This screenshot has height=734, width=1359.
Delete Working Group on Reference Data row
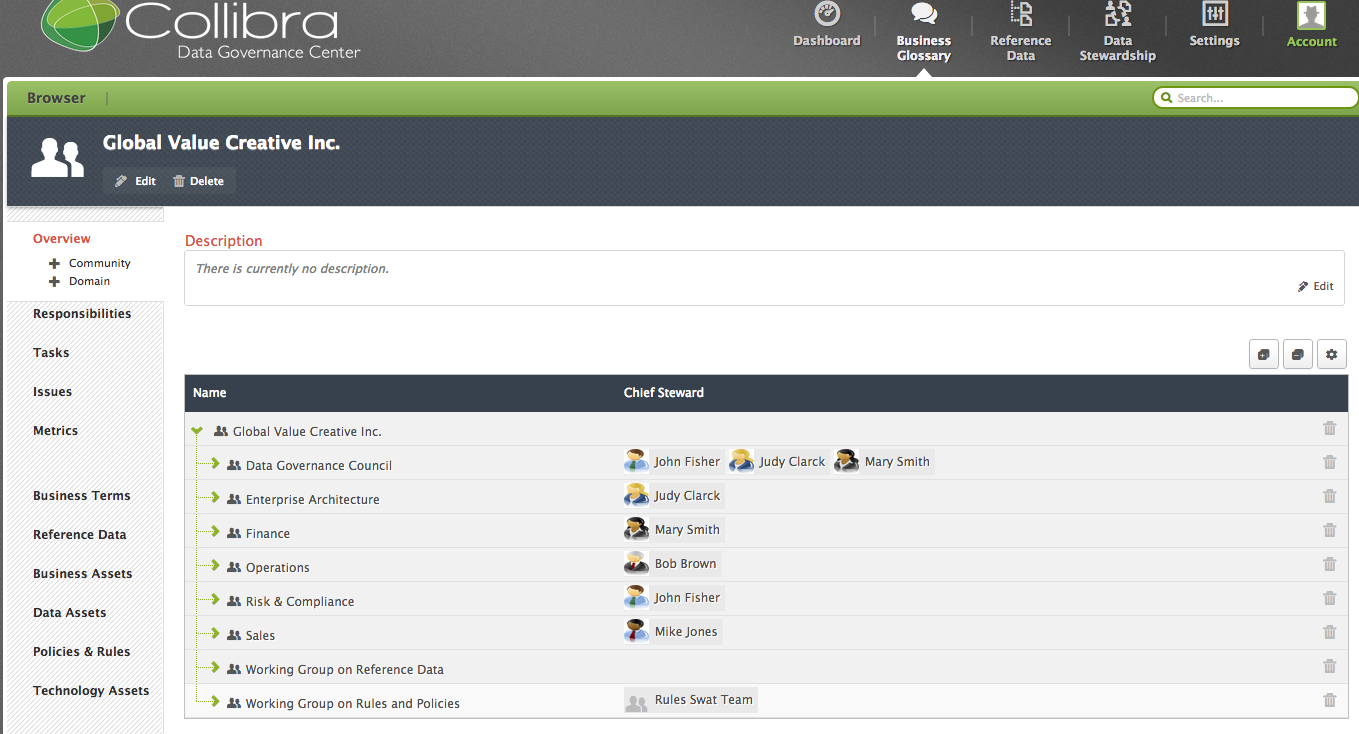pos(1329,666)
